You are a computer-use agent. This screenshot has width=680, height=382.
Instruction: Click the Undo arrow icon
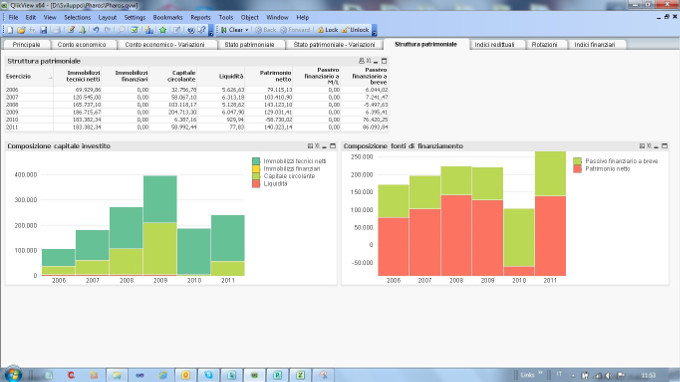coord(95,30)
